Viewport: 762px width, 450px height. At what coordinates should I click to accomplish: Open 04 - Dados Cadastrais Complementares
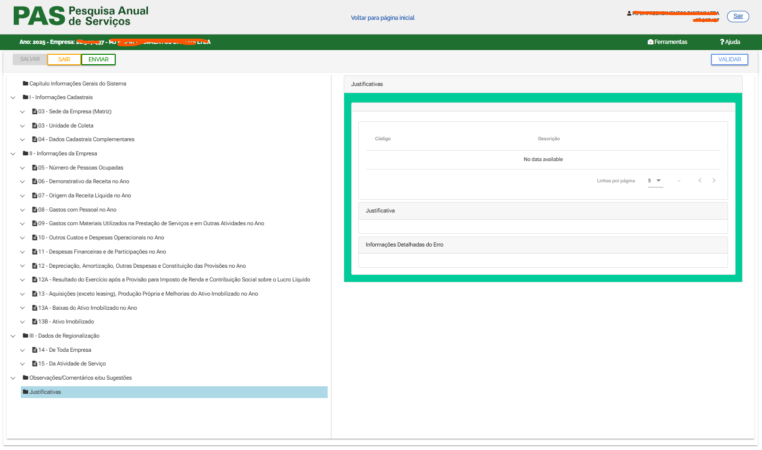[86, 139]
